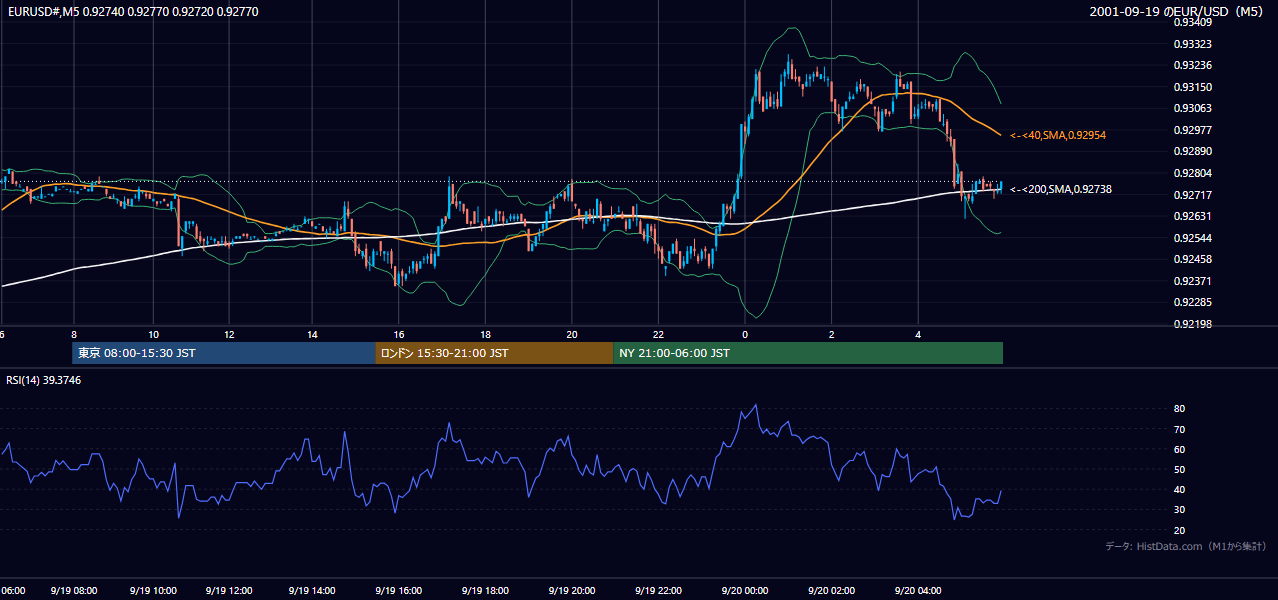Click hour label 2 under price chart
The image size is (1278, 600).
(831, 334)
